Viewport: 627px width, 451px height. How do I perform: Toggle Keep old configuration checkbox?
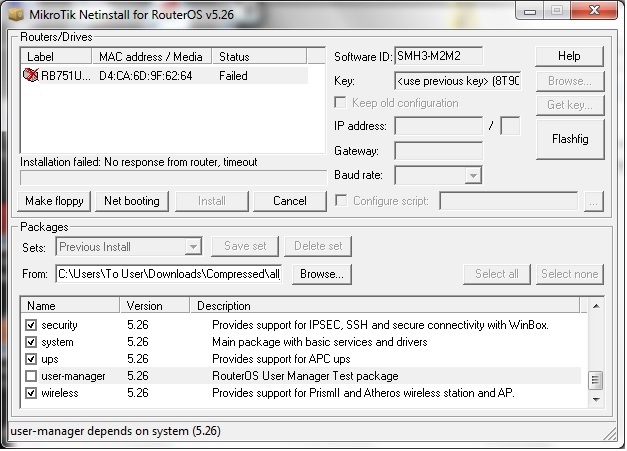tap(340, 103)
